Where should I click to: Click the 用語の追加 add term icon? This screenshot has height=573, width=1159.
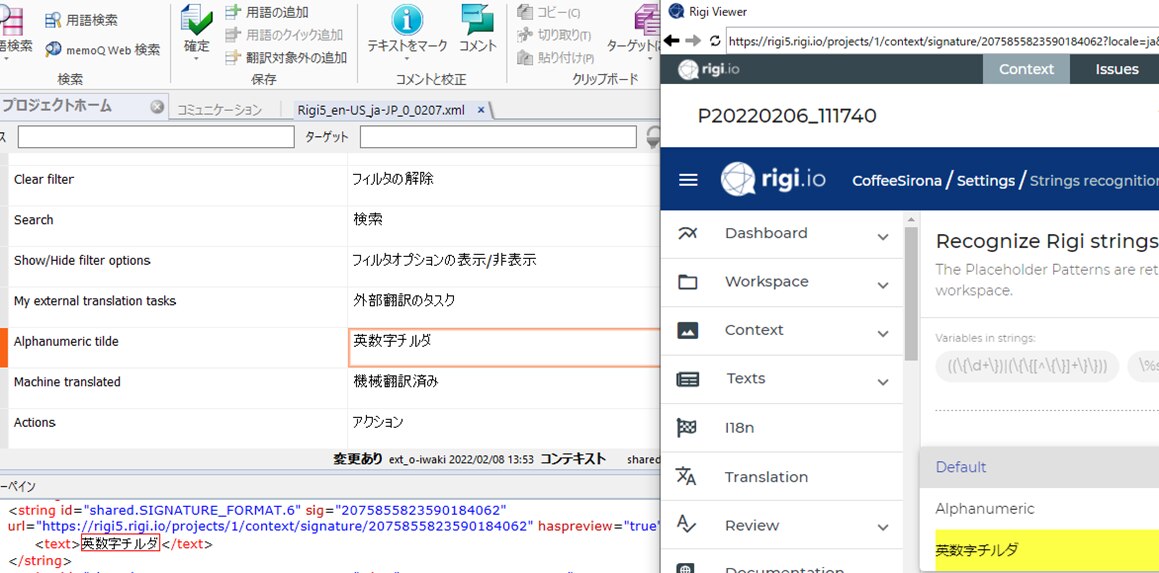point(233,13)
